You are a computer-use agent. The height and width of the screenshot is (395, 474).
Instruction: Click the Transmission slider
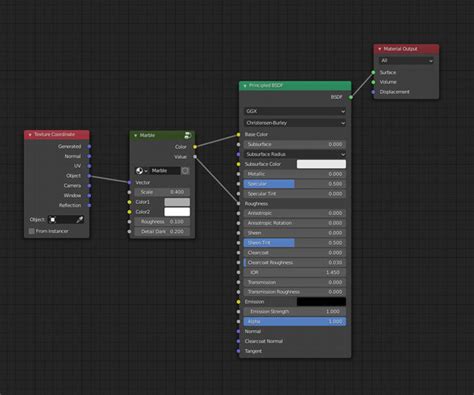pos(295,282)
